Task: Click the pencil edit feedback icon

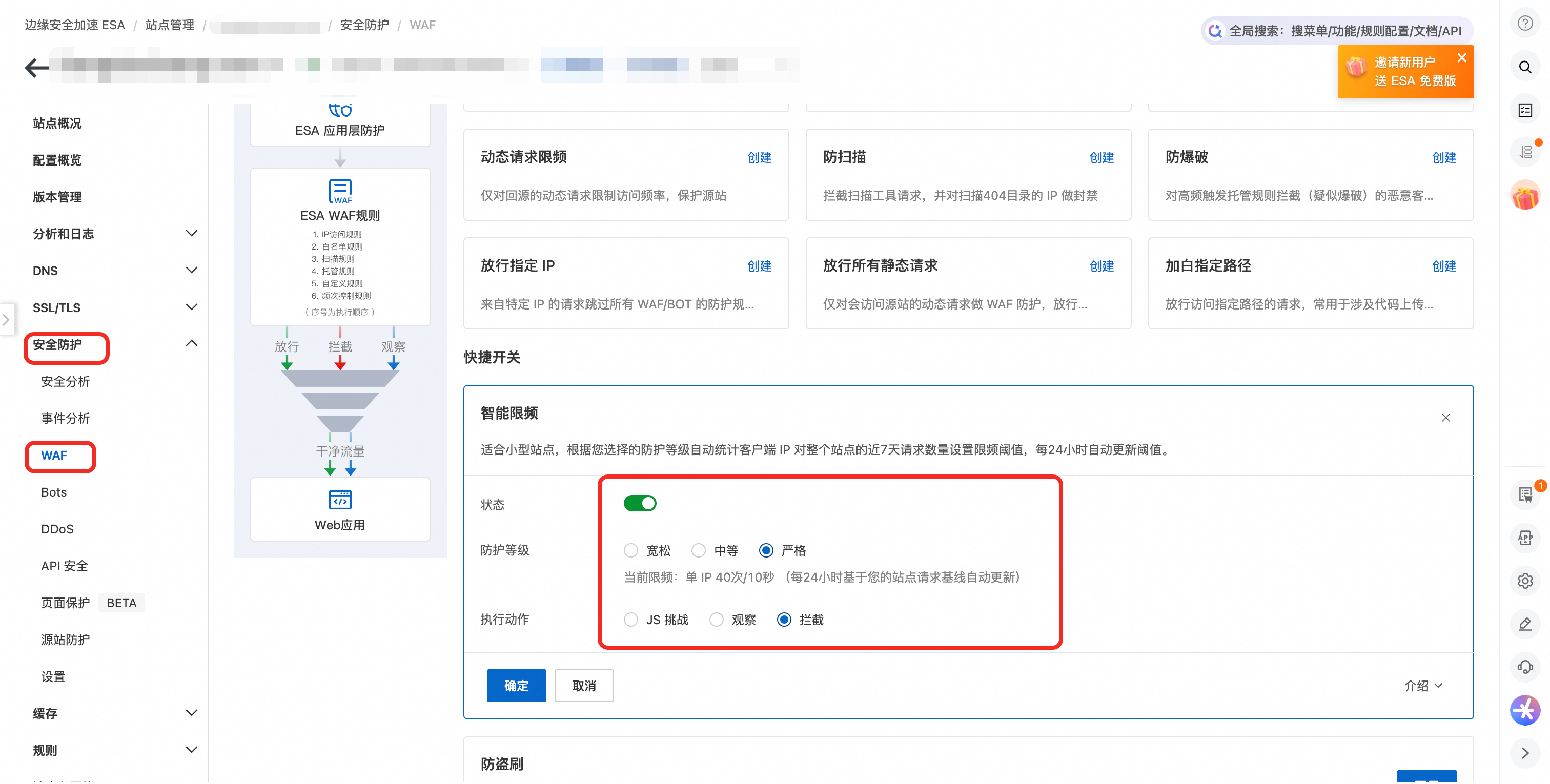Action: pos(1524,624)
